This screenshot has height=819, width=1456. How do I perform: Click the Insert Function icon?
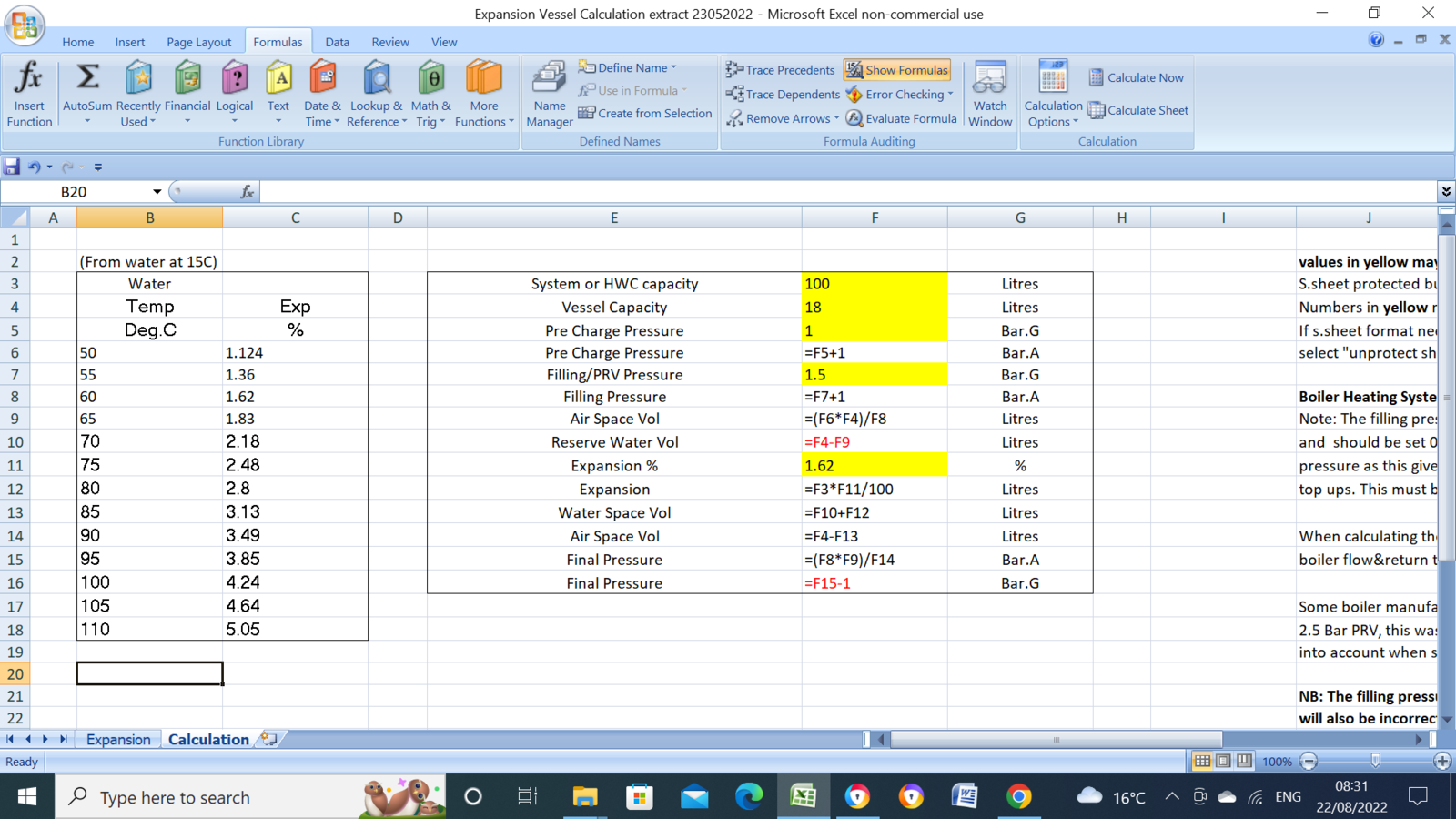pyautogui.click(x=29, y=93)
